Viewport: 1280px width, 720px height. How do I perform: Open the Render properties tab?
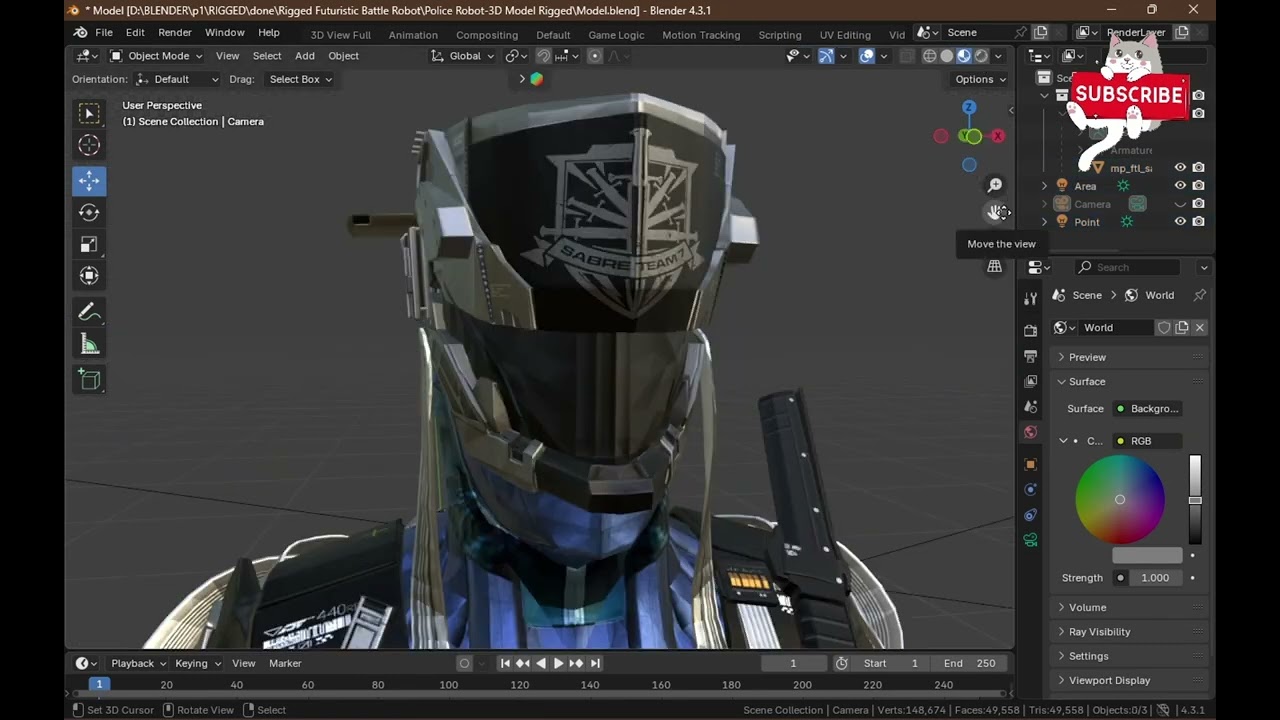coord(1031,330)
